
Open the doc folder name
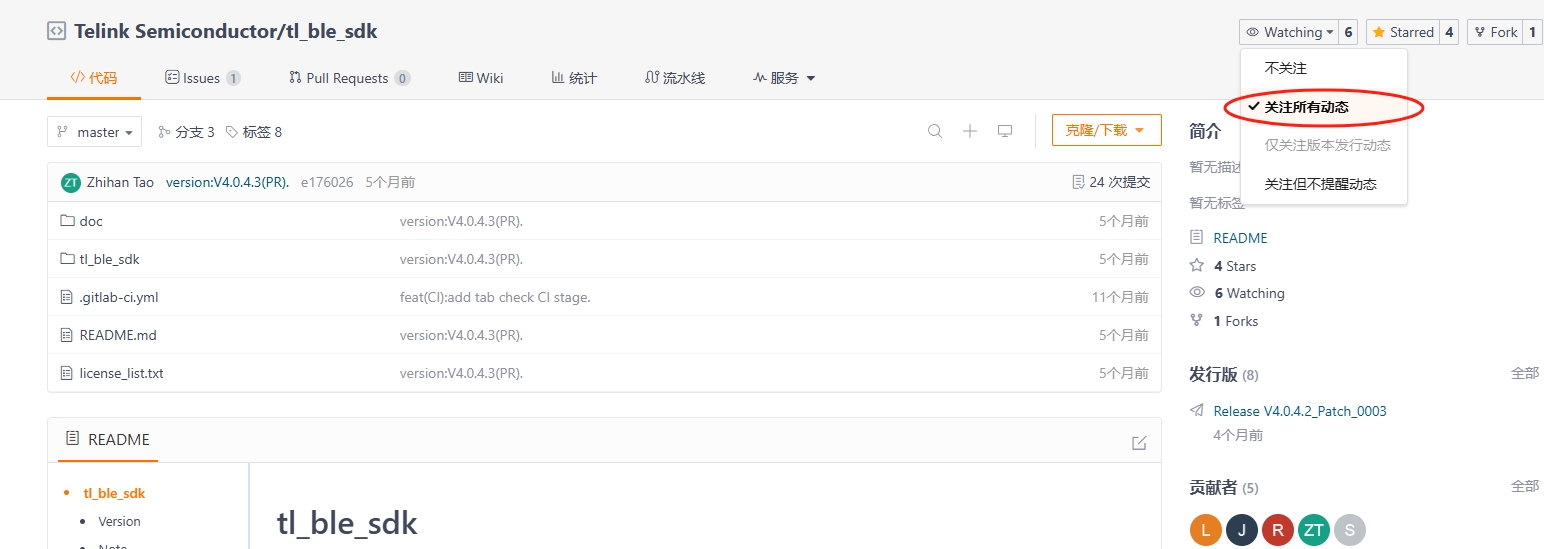pyautogui.click(x=91, y=221)
